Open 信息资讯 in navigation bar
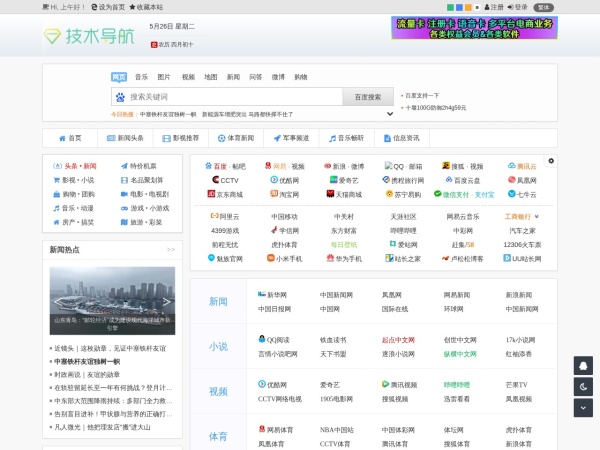This screenshot has width=600, height=450. (x=402, y=138)
